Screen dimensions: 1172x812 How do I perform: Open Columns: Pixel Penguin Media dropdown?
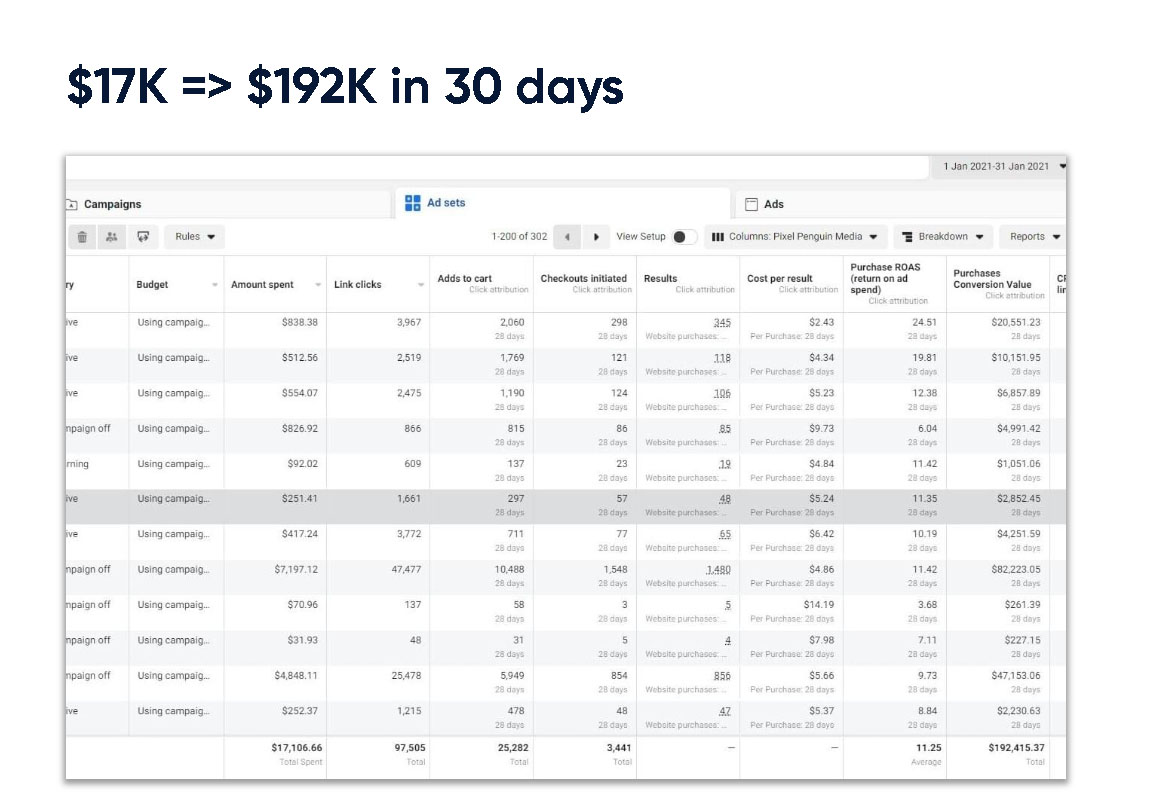tap(796, 237)
